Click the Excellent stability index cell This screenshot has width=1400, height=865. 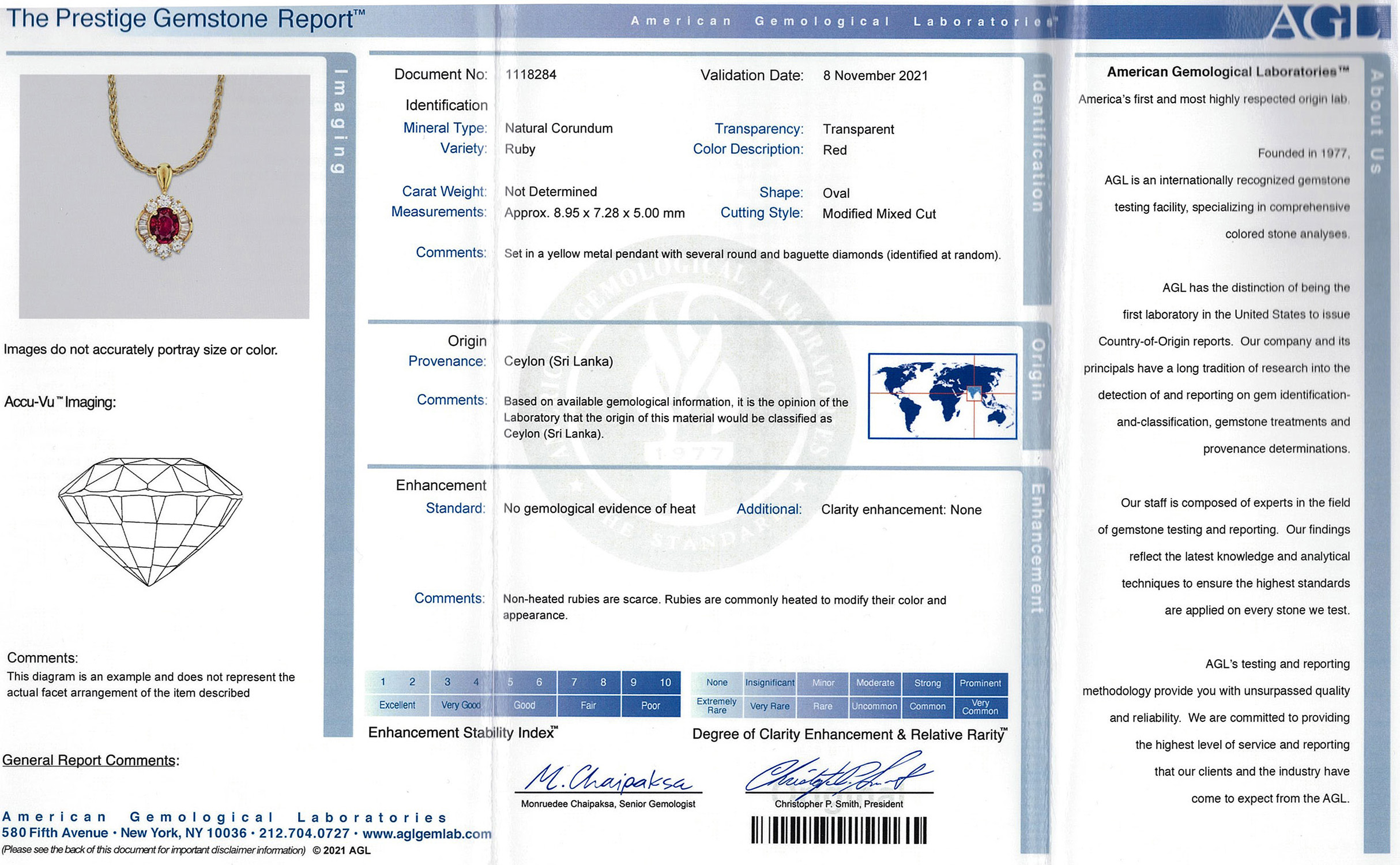pyautogui.click(x=397, y=705)
